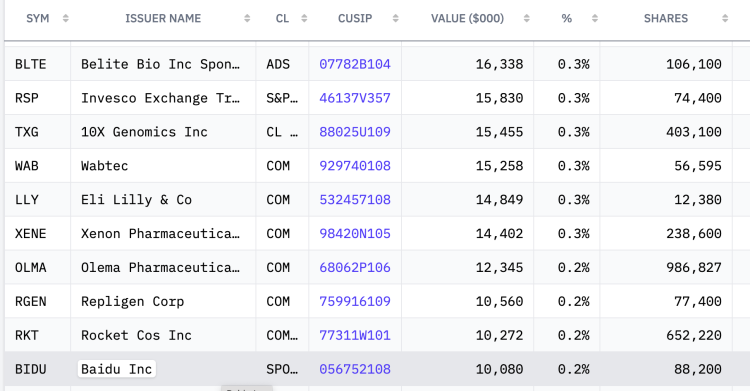Click value 15,455 in TXG row
Screen dimensions: 750x391
tap(499, 132)
